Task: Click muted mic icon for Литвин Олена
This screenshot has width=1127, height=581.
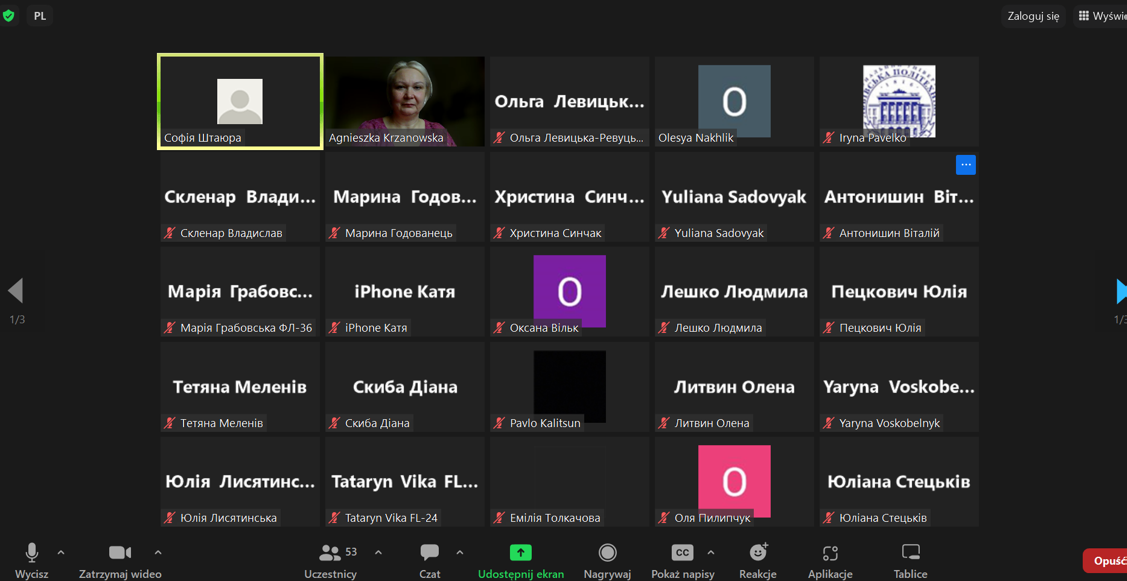Action: click(664, 423)
